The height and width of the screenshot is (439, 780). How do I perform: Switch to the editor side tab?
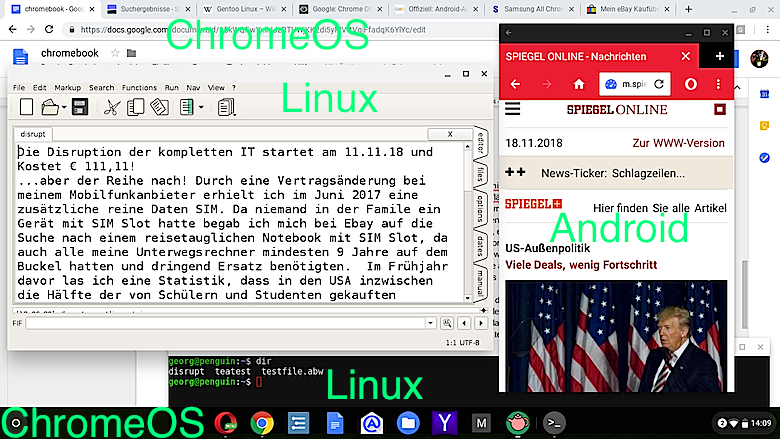480,143
